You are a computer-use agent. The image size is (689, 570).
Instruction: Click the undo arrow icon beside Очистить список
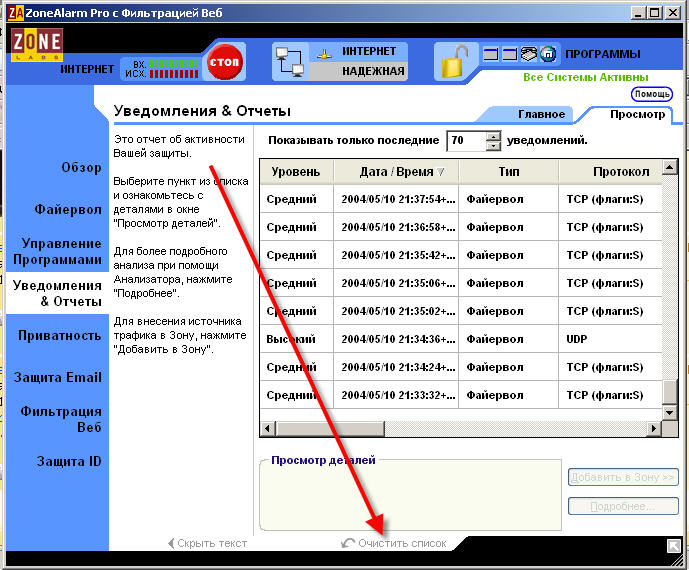[x=348, y=543]
